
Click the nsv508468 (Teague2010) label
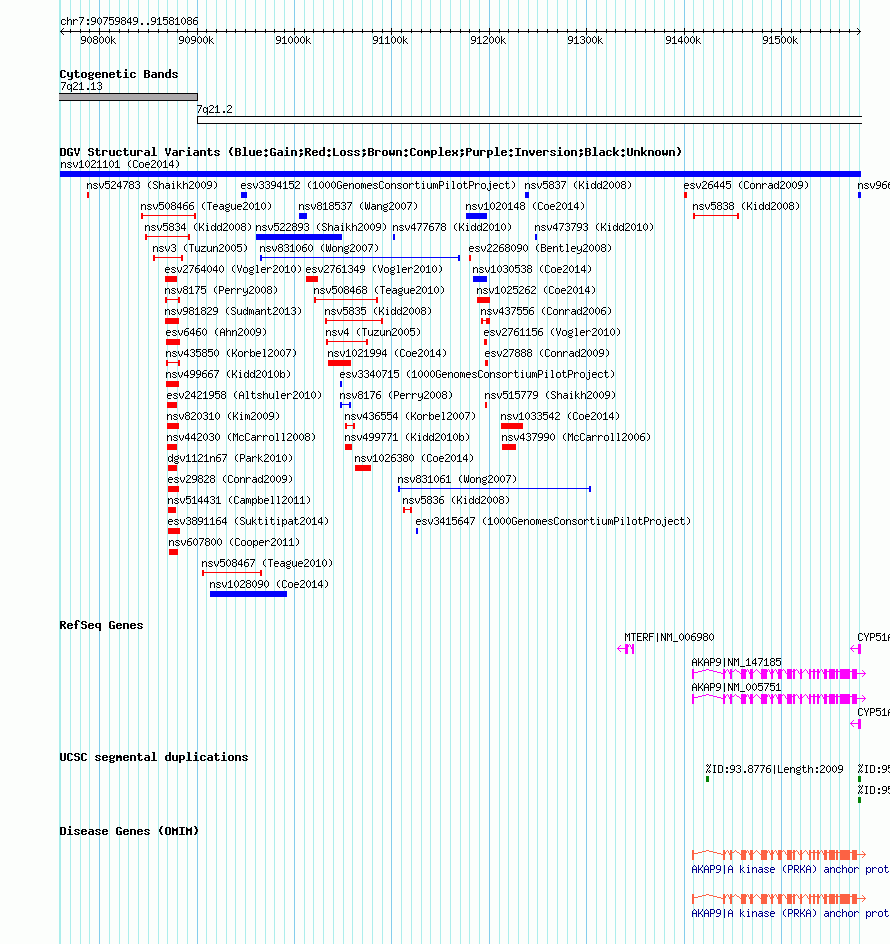coord(379,291)
